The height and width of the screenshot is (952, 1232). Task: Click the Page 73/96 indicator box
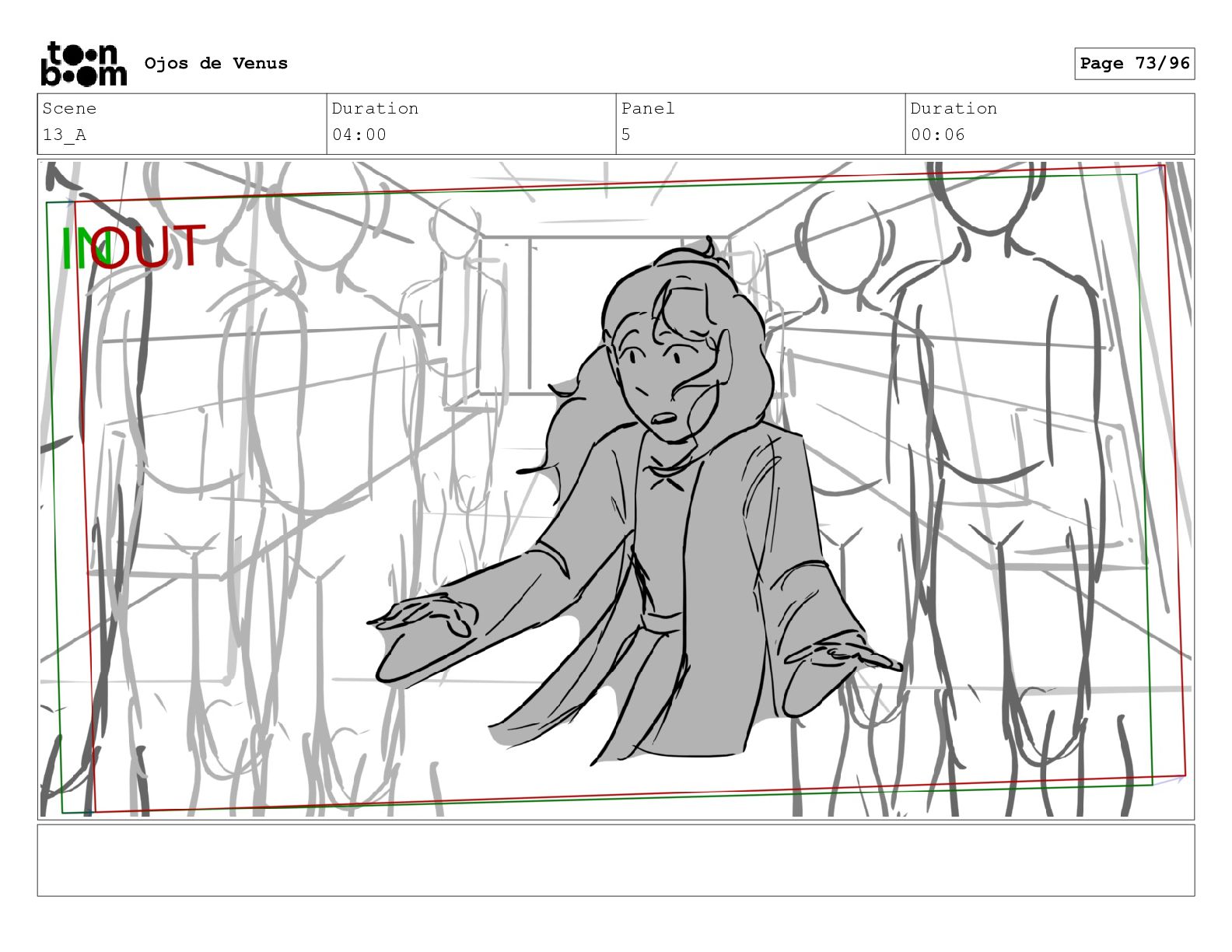[1134, 64]
